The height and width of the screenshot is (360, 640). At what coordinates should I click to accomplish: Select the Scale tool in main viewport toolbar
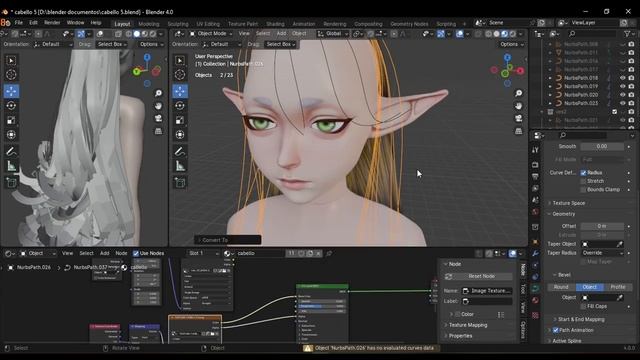coord(180,120)
